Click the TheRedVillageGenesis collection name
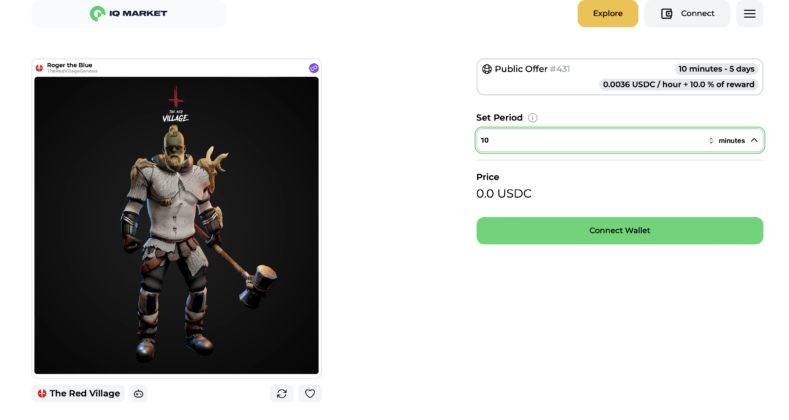This screenshot has height=420, width=789. 72,71
